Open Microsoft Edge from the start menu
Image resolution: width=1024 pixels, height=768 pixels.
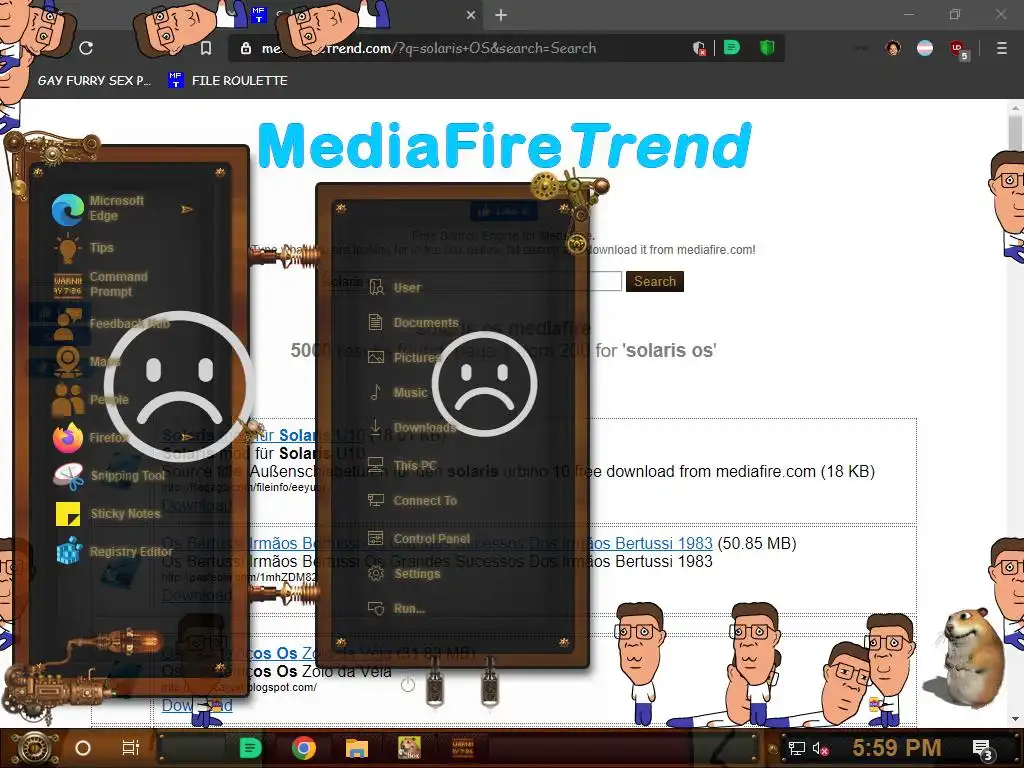tap(98, 209)
